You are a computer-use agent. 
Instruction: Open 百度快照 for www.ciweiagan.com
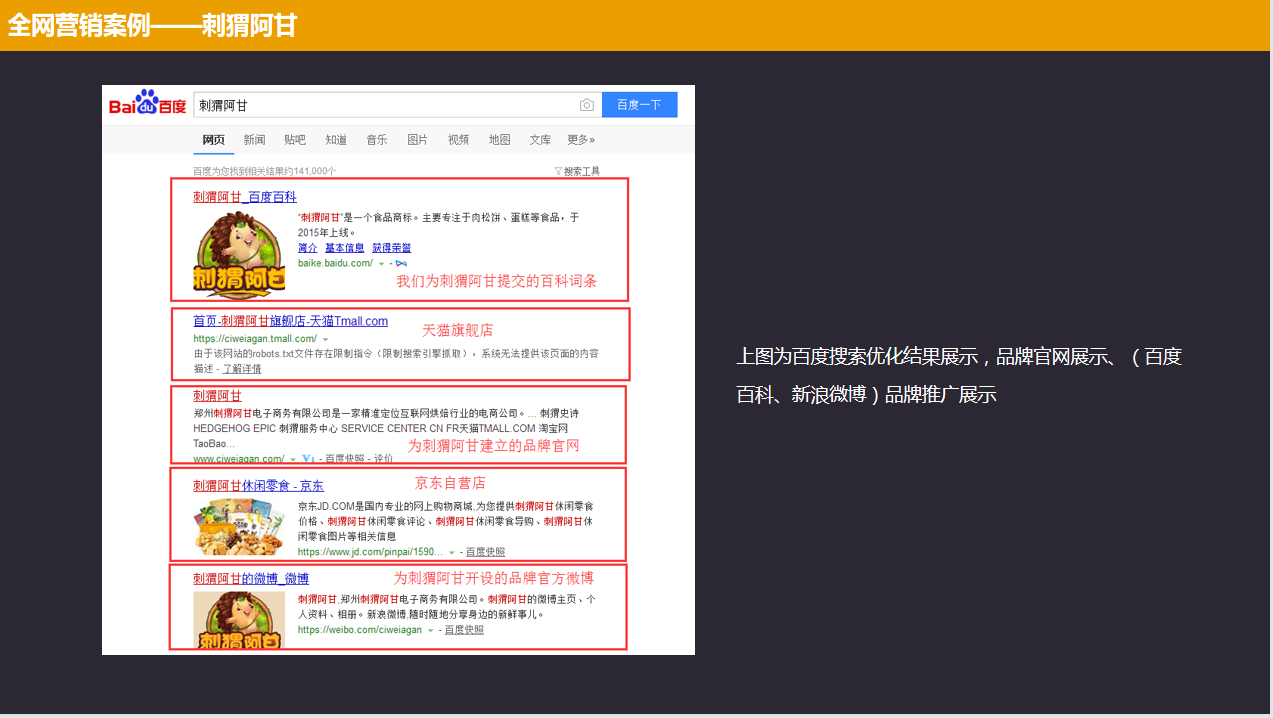(x=345, y=459)
